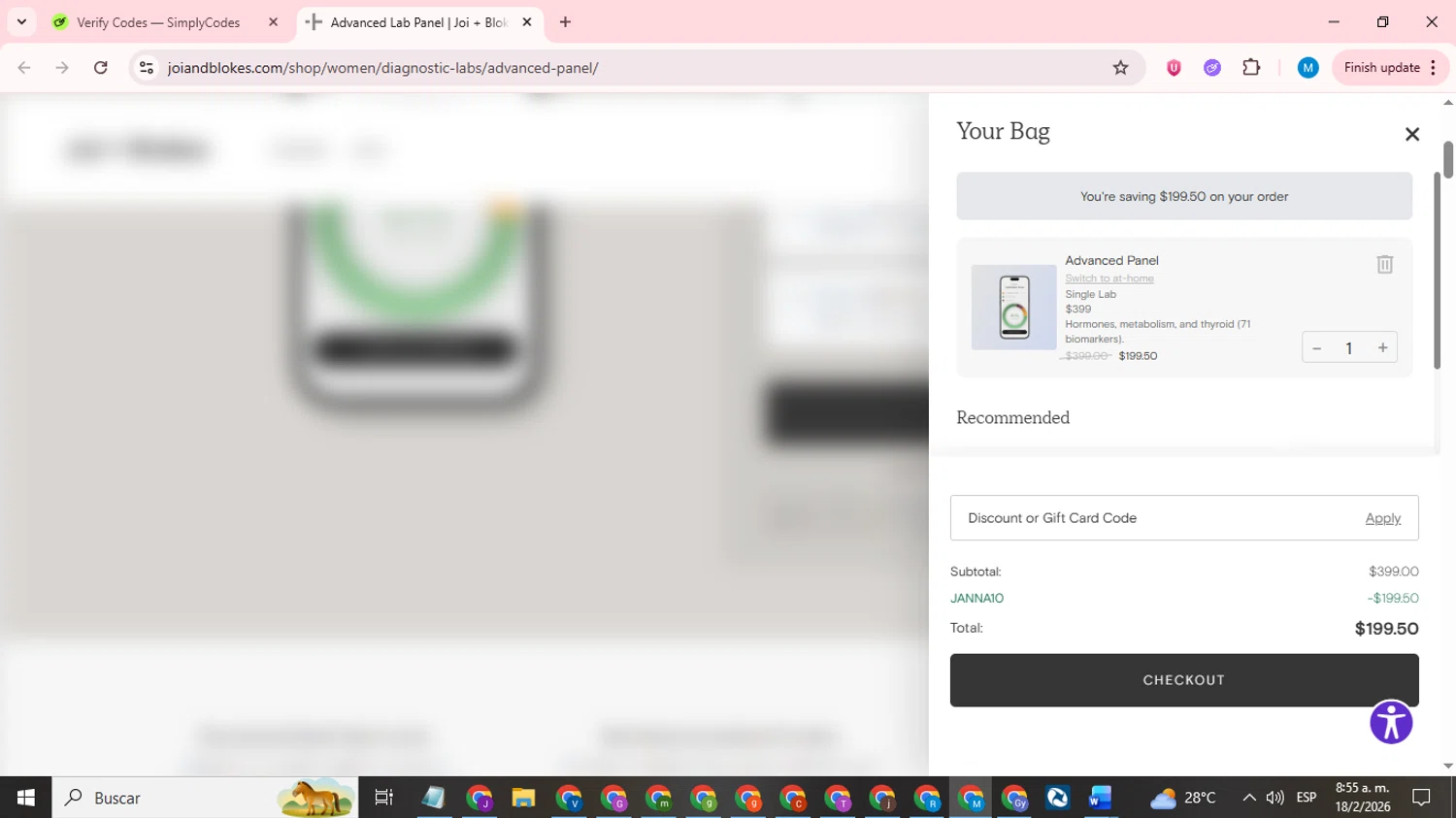Open Chrome profile J taskbar icon
The image size is (1456, 818).
tap(480, 798)
